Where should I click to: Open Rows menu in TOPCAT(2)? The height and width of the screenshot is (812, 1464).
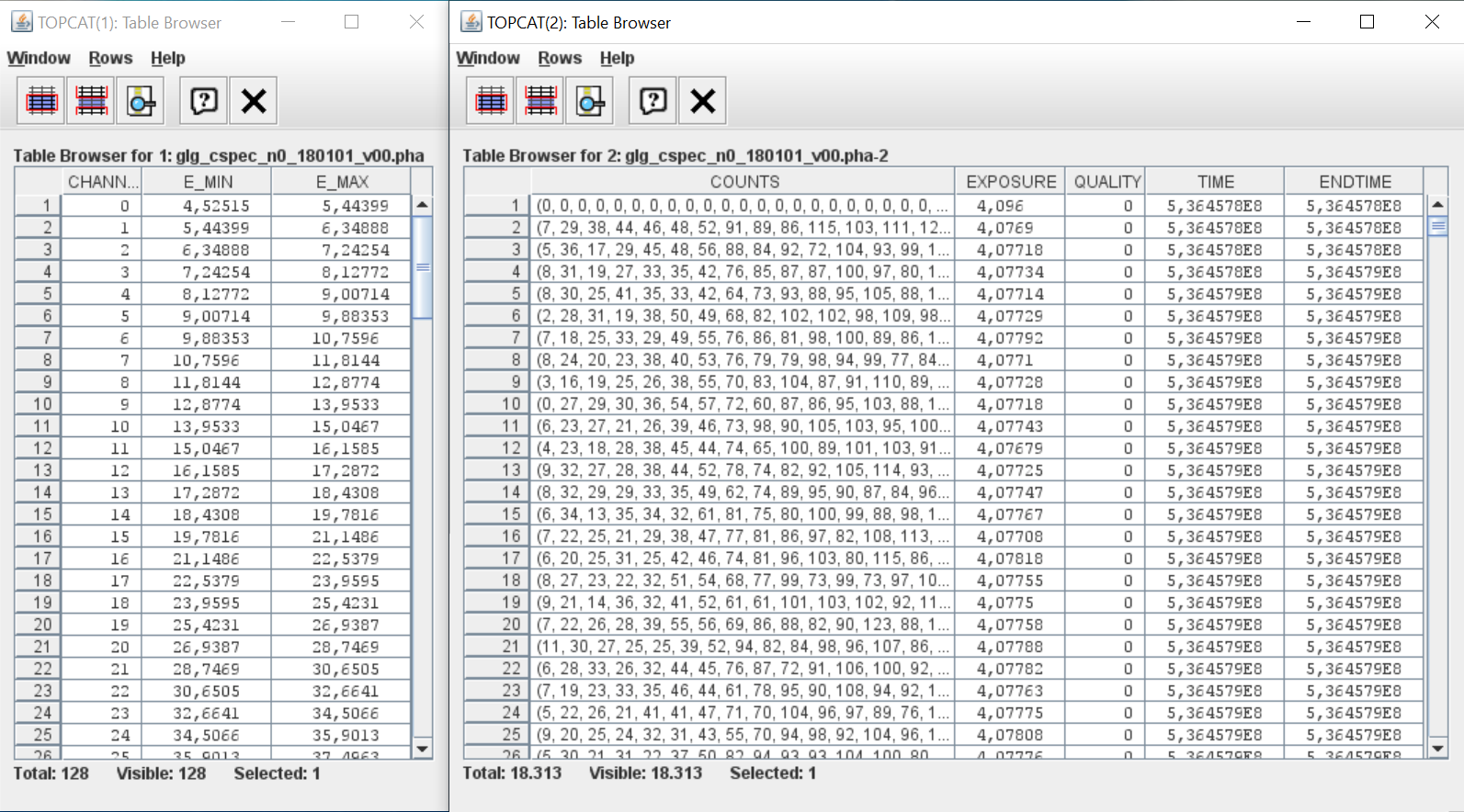pyautogui.click(x=560, y=58)
